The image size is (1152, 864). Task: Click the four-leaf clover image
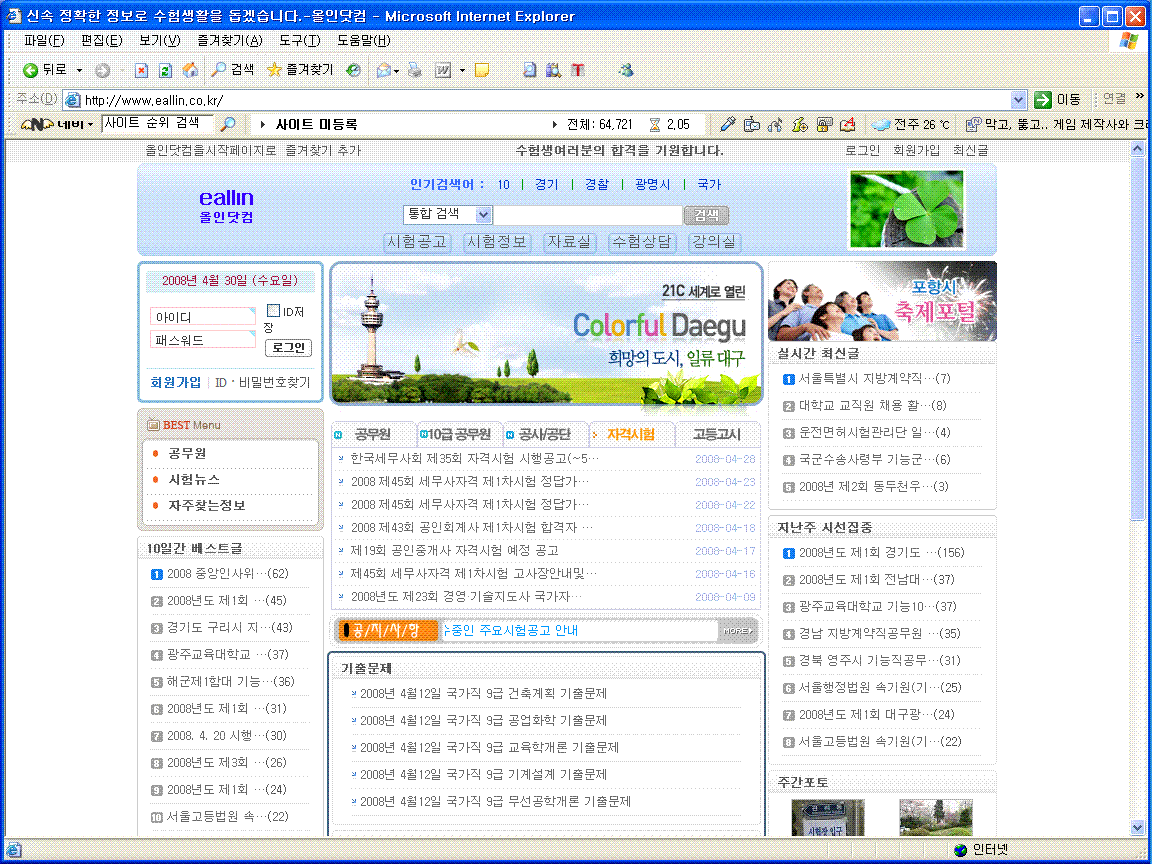tap(906, 209)
